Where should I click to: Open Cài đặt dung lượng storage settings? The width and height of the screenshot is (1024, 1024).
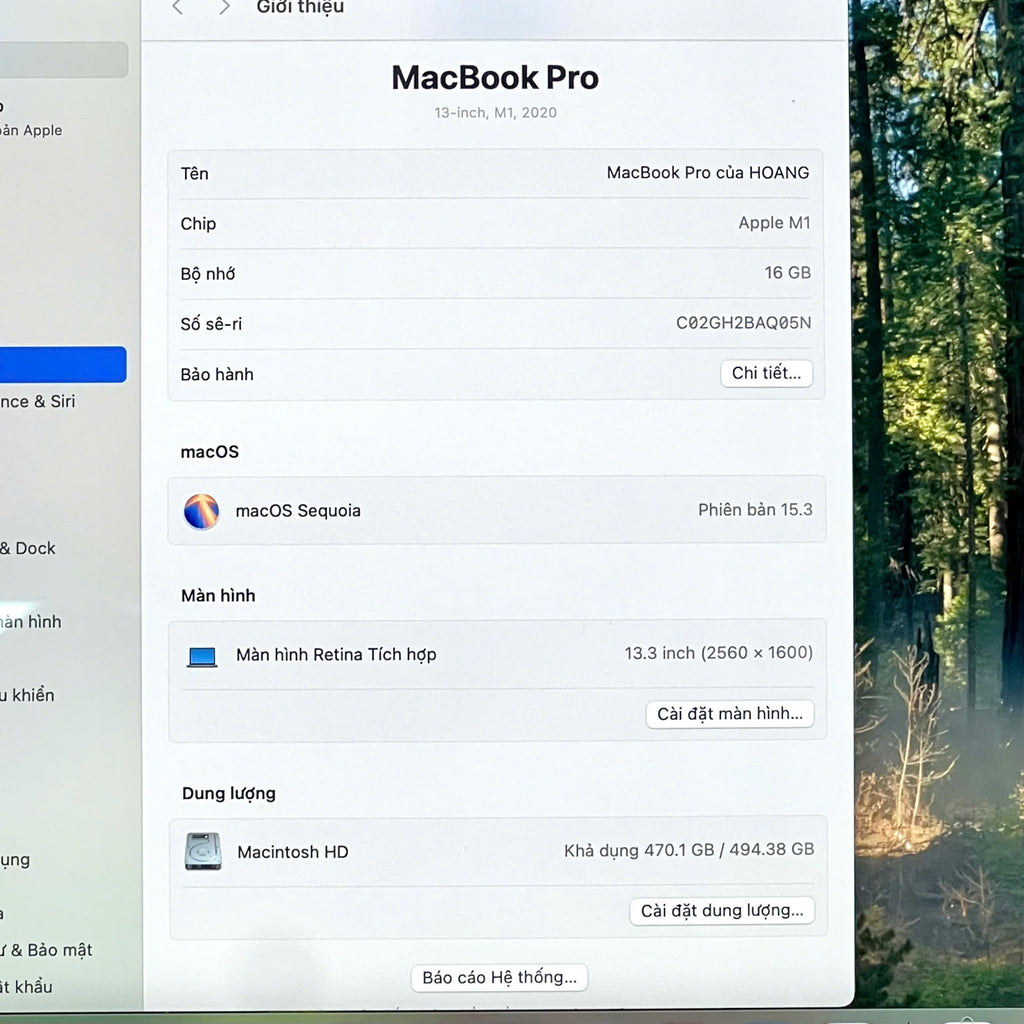pyautogui.click(x=722, y=910)
